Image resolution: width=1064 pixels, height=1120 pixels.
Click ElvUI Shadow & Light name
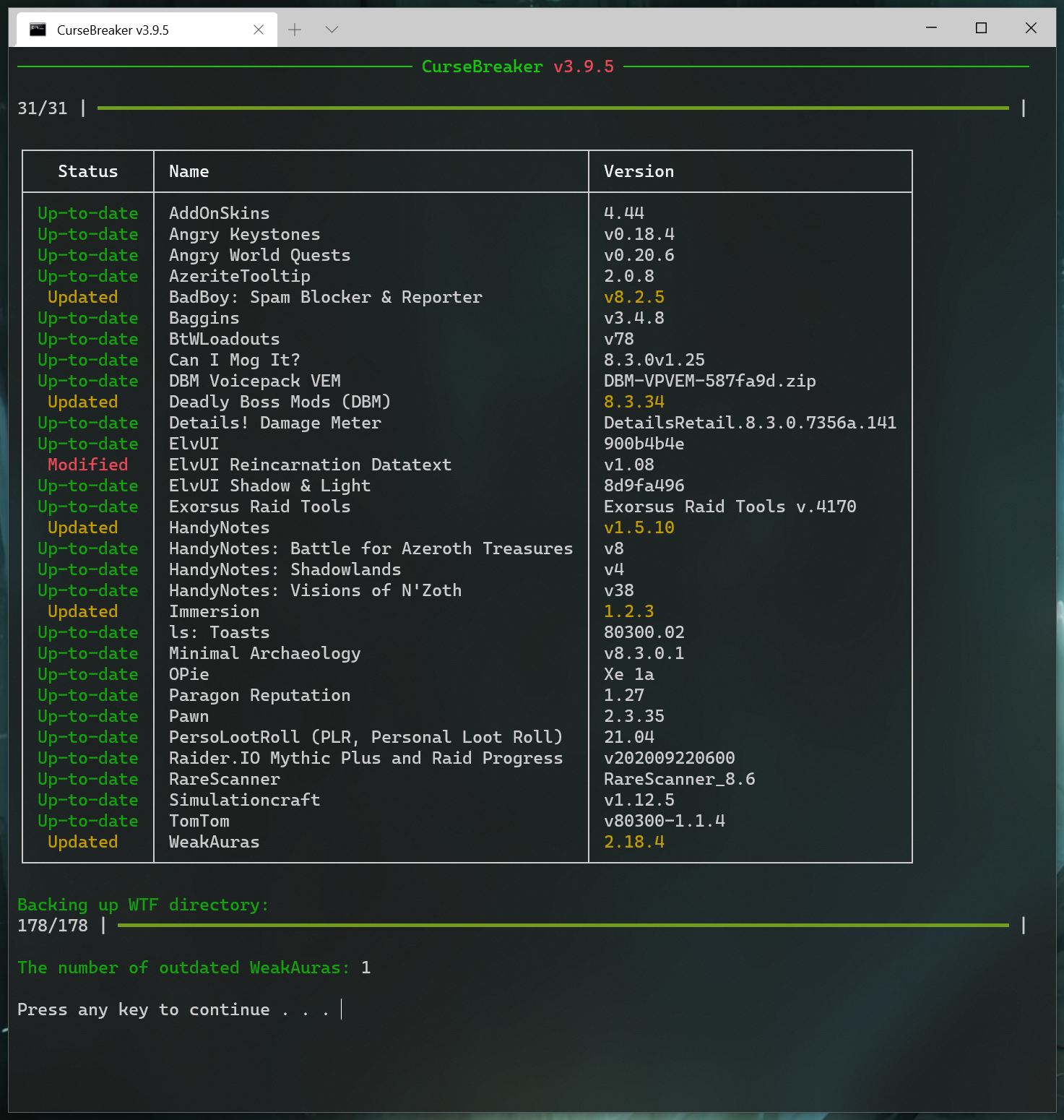point(270,486)
